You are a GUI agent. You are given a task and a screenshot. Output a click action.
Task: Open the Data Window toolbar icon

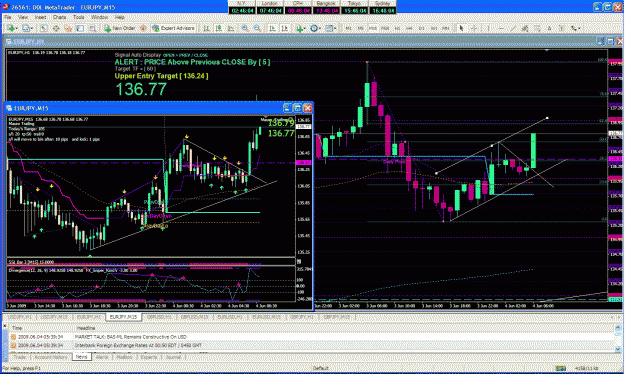pos(56,28)
